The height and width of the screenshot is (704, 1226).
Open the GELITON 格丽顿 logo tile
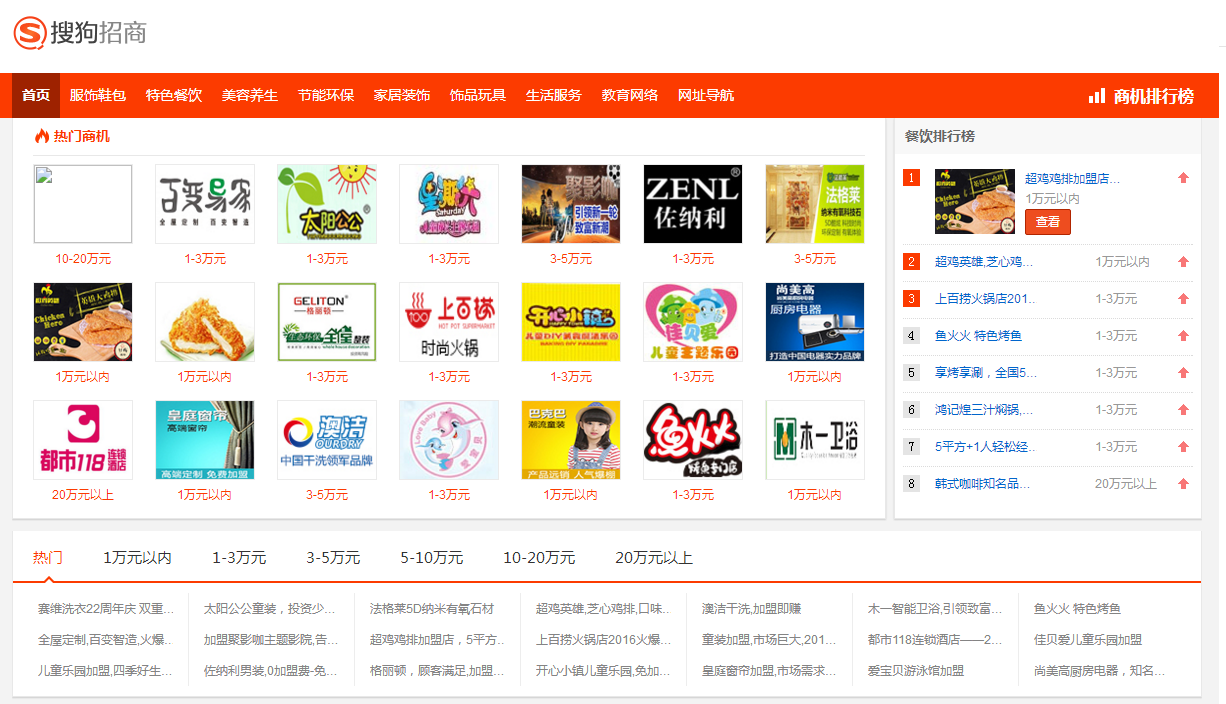[x=327, y=322]
